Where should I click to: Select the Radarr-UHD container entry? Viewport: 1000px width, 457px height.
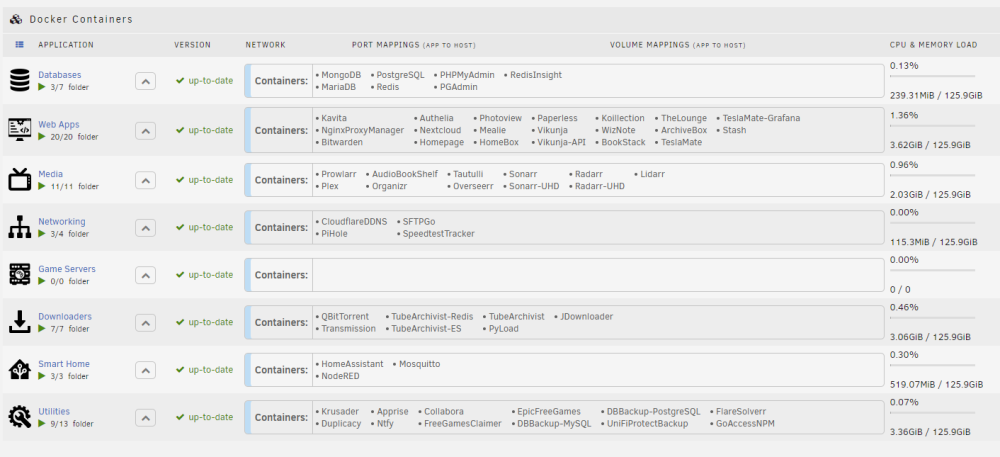(599, 186)
